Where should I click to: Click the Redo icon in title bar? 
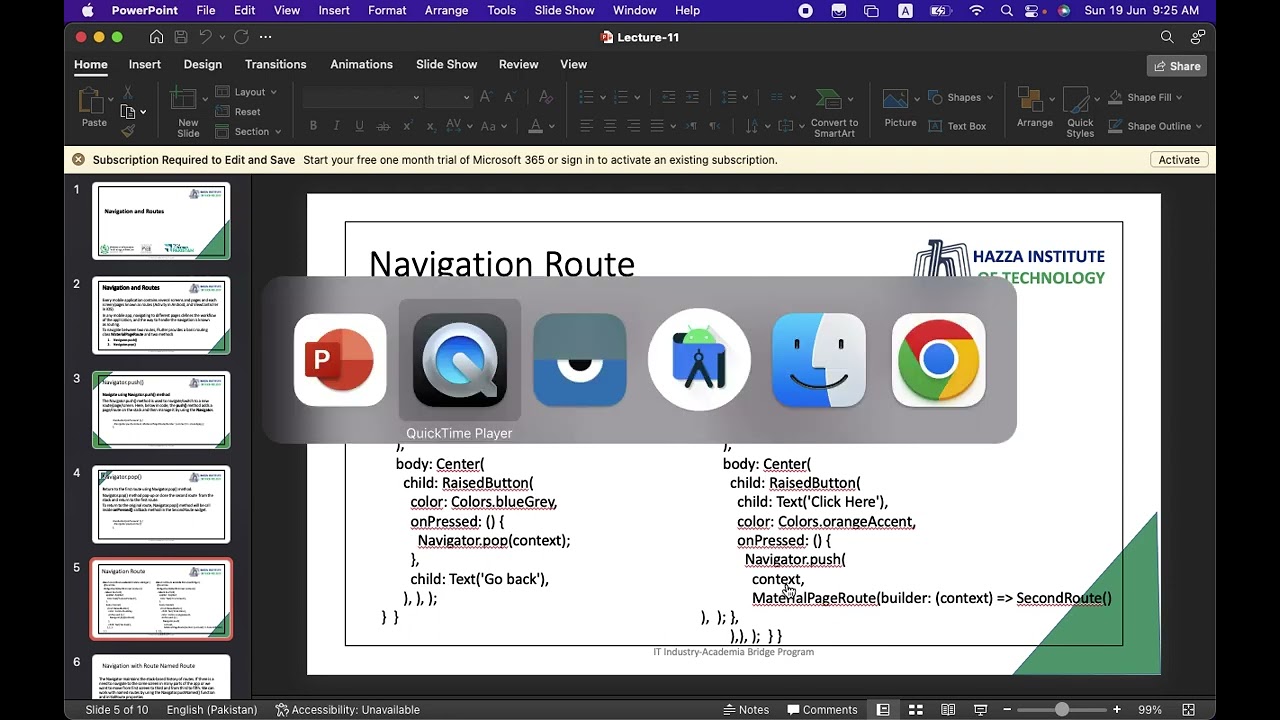coord(241,37)
